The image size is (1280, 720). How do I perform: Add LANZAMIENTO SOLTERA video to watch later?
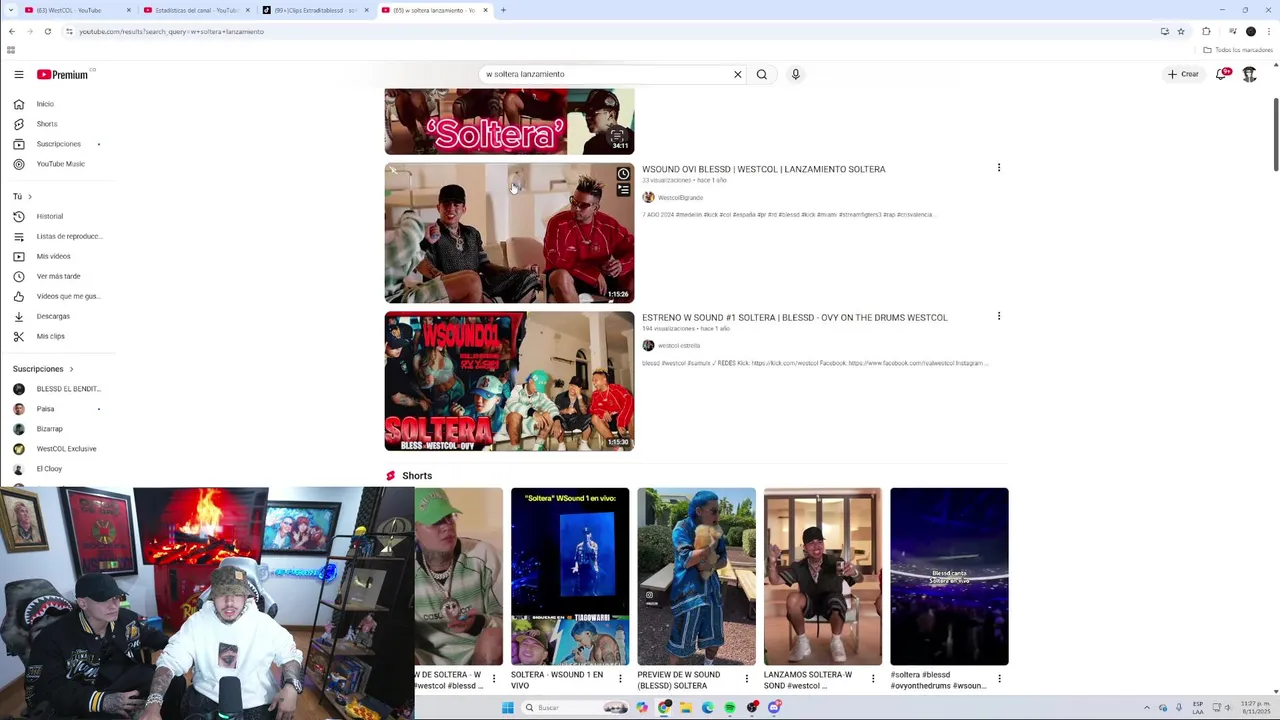[623, 174]
